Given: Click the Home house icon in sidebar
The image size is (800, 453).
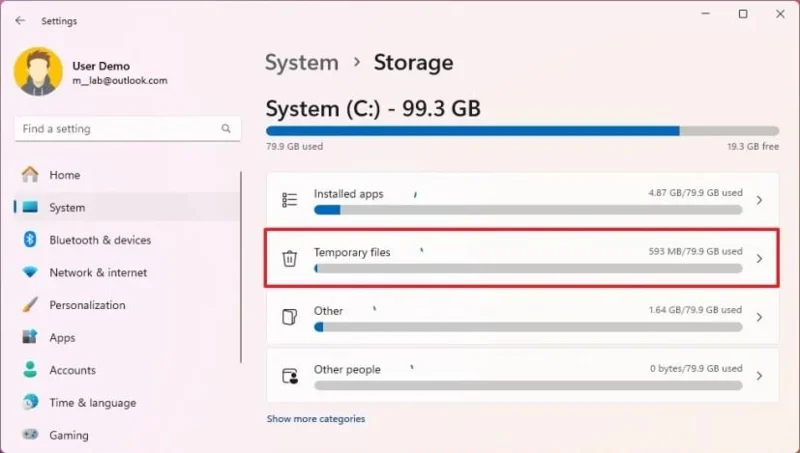Looking at the screenshot, I should click(30, 174).
